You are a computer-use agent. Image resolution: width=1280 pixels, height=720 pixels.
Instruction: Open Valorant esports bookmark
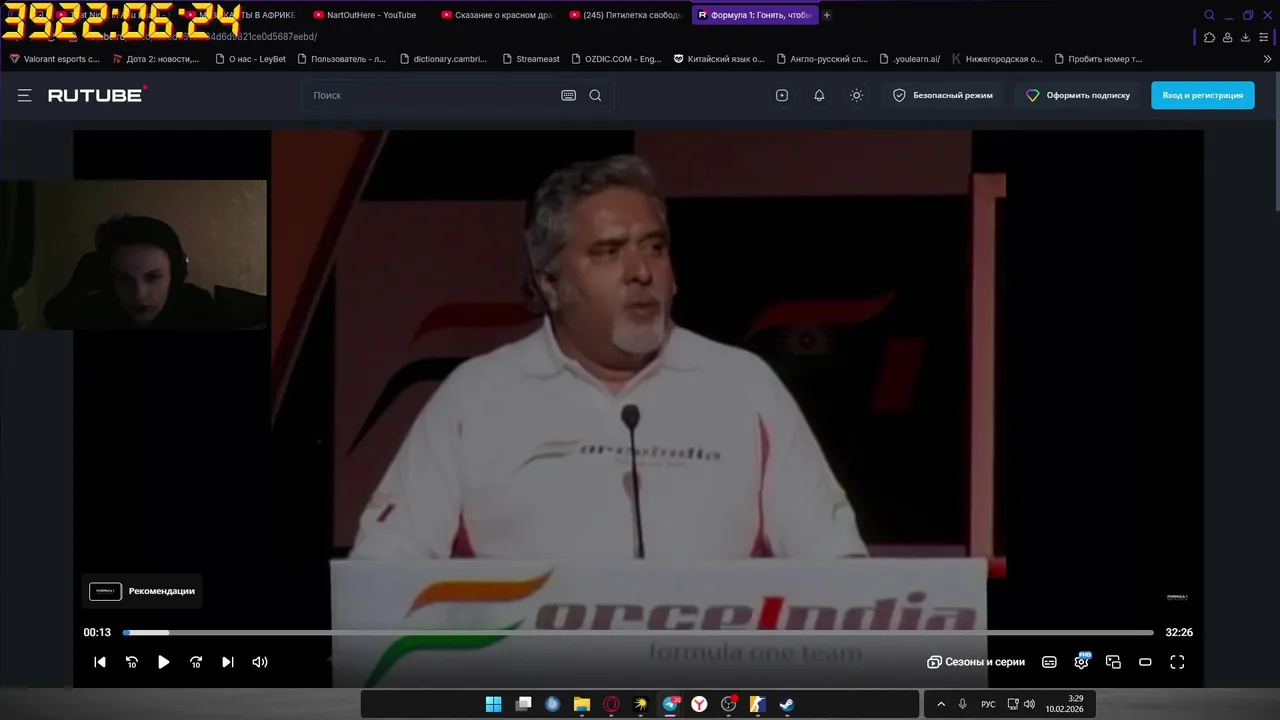tap(55, 59)
